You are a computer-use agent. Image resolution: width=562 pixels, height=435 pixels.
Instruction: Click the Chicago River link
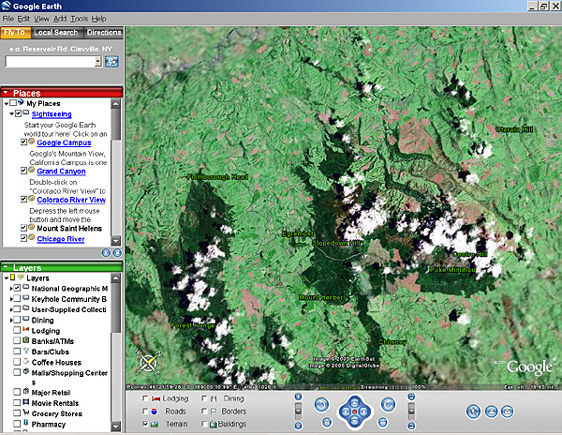coord(60,239)
